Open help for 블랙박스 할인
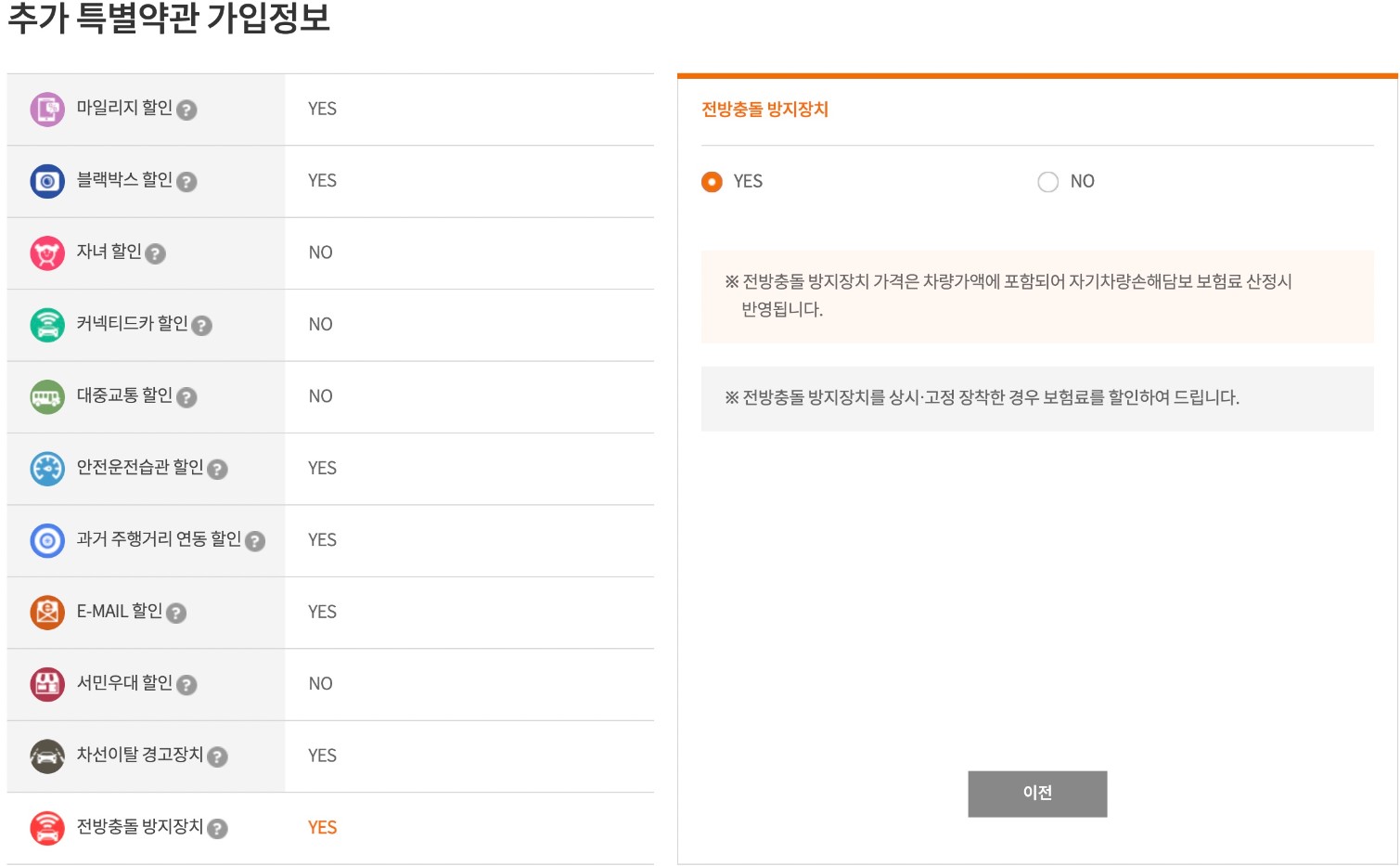The width and height of the screenshot is (1400, 866). coord(186,182)
